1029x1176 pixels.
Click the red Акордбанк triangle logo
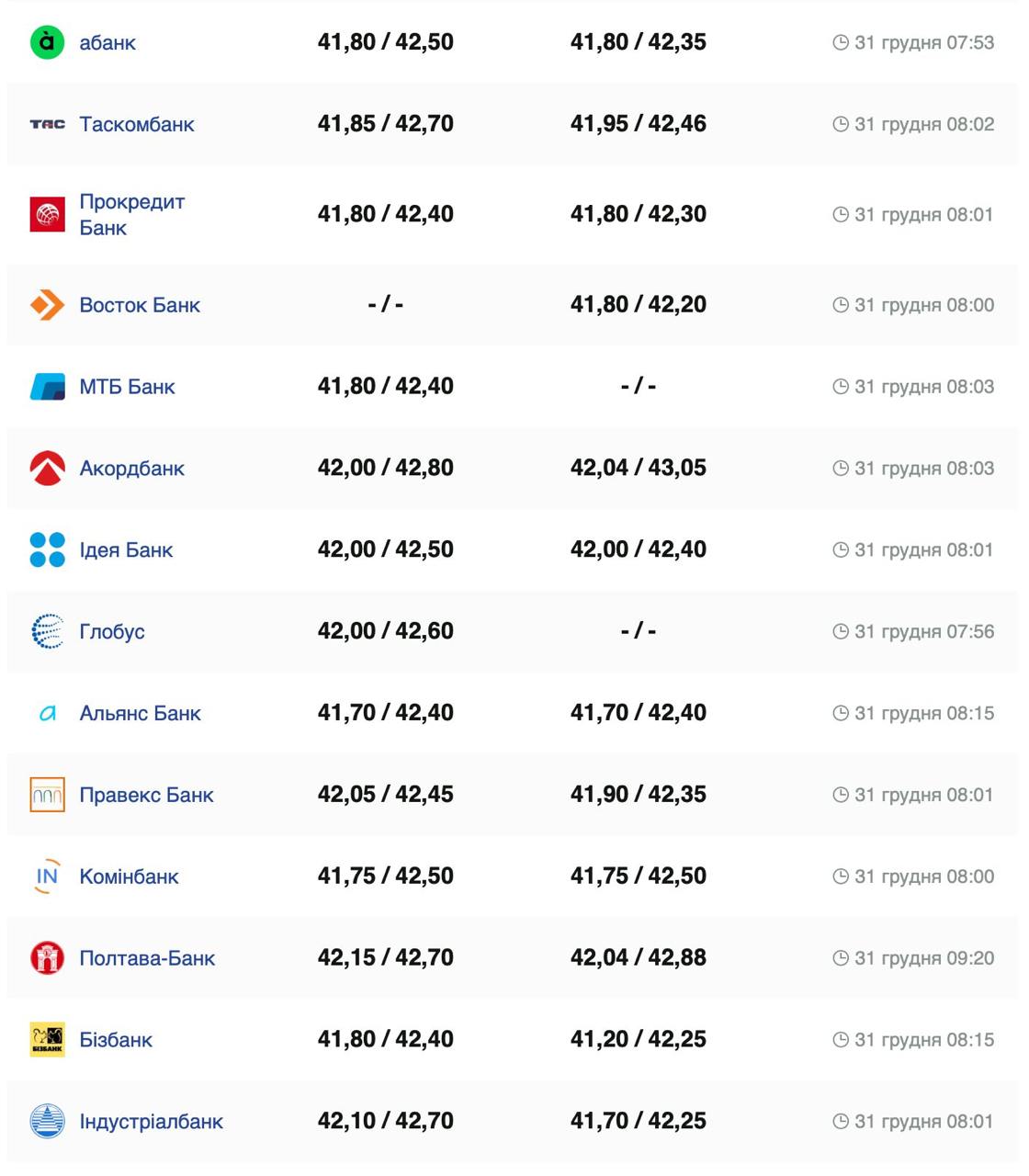point(47,469)
